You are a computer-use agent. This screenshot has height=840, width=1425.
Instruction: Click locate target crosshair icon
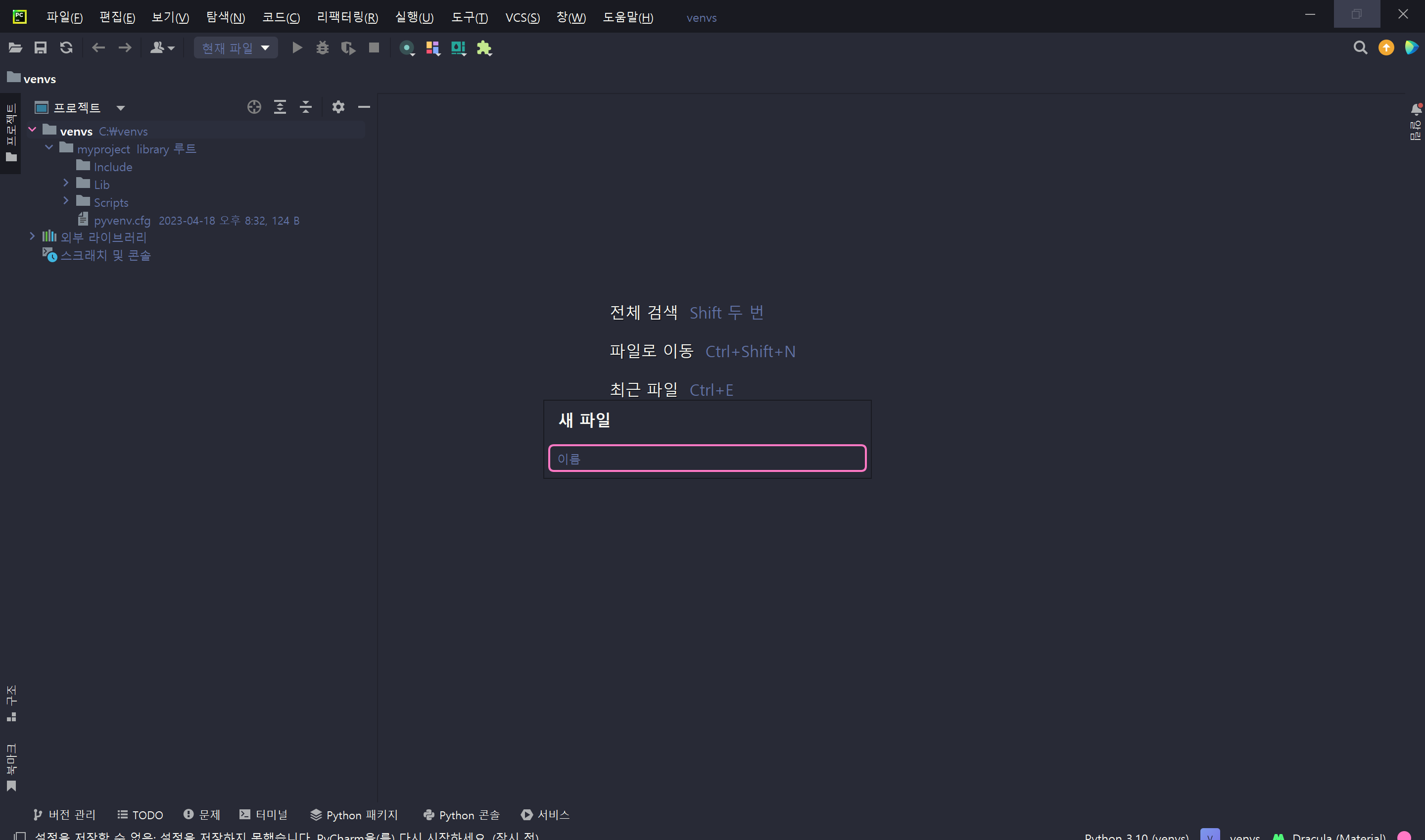pyautogui.click(x=254, y=107)
